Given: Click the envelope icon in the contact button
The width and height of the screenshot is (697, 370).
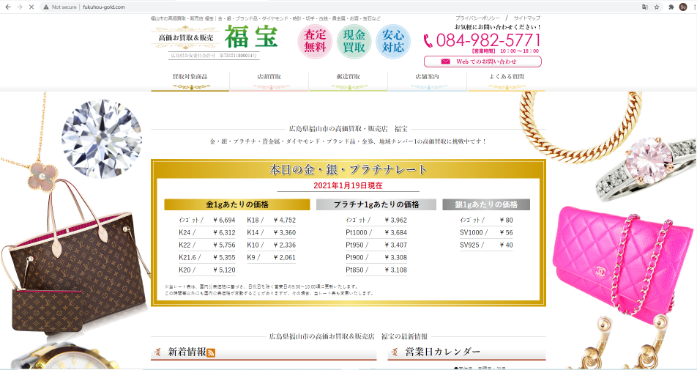Looking at the screenshot, I should (445, 61).
